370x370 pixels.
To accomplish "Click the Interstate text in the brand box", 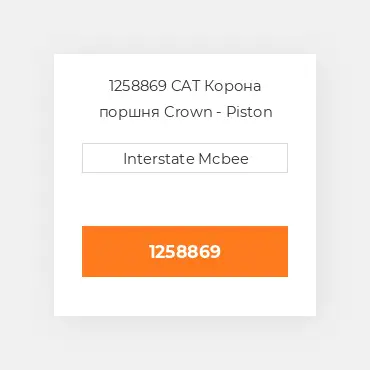I will tap(159, 159).
